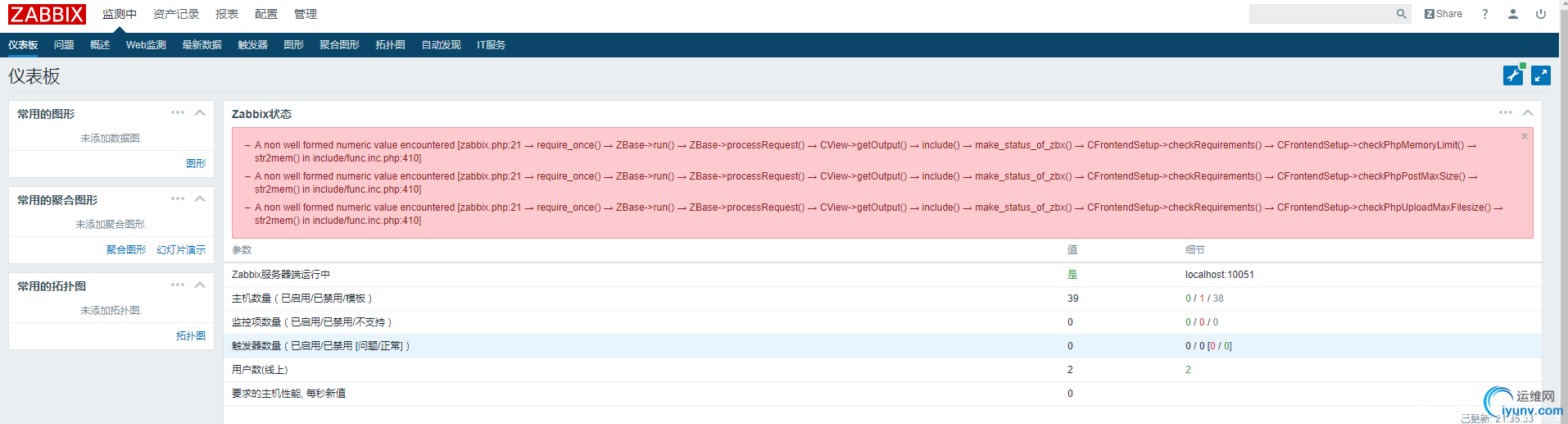Image resolution: width=1568 pixels, height=424 pixels.
Task: Select the 拓扑图 submenu tab
Action: [391, 45]
